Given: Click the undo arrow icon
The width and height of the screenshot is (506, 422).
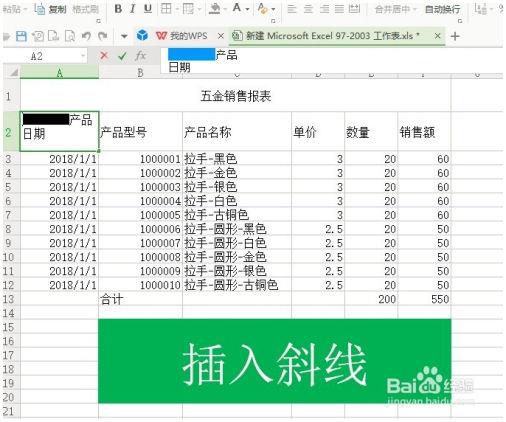Looking at the screenshot, I should pos(86,36).
